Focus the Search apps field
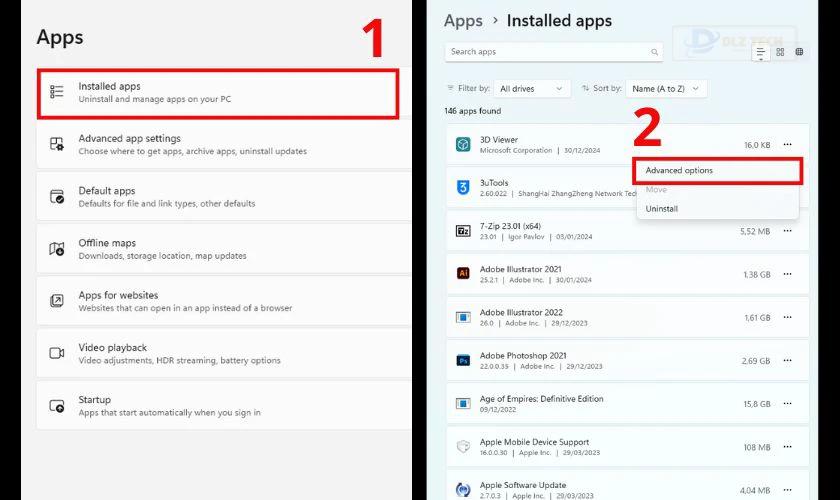 tap(554, 52)
